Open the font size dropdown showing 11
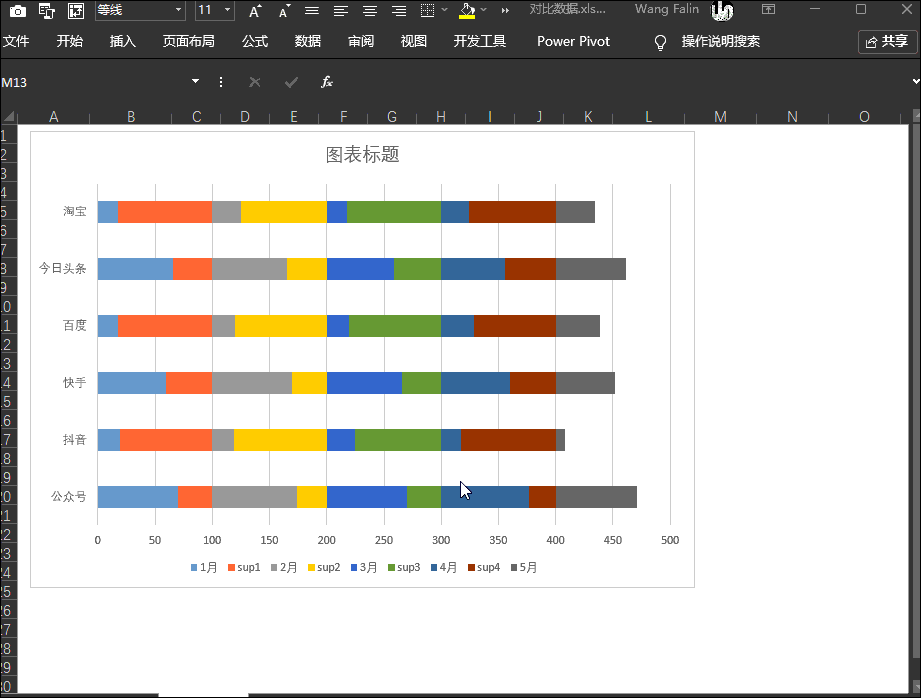 227,10
